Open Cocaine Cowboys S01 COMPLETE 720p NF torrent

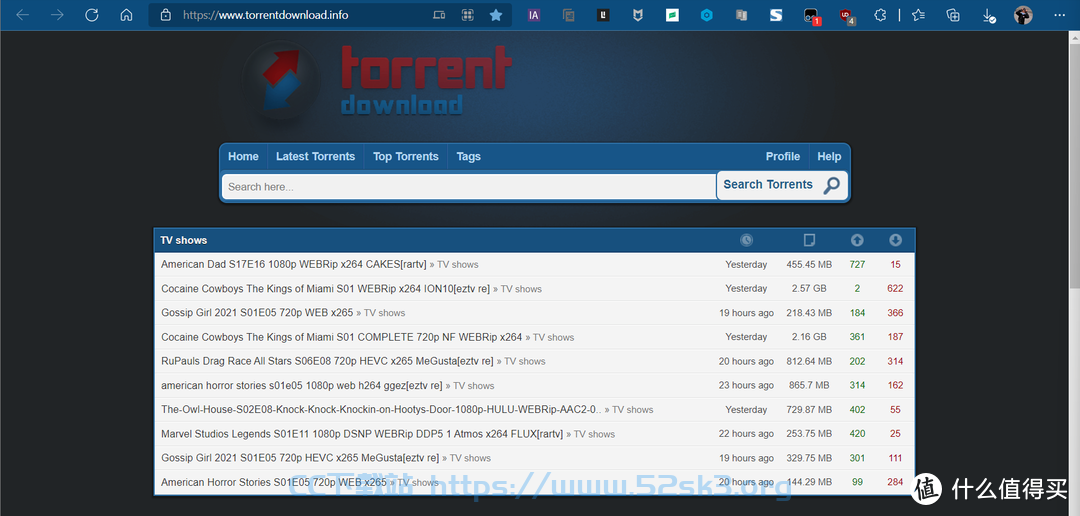(x=342, y=337)
